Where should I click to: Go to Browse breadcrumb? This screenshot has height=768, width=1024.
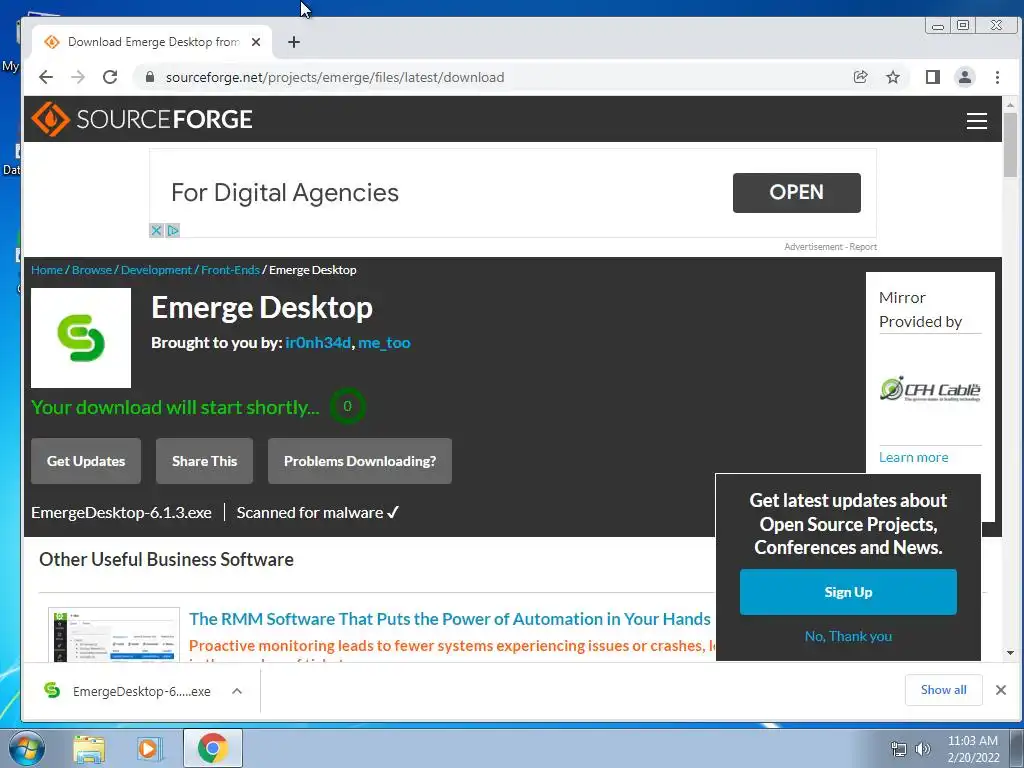(x=91, y=270)
